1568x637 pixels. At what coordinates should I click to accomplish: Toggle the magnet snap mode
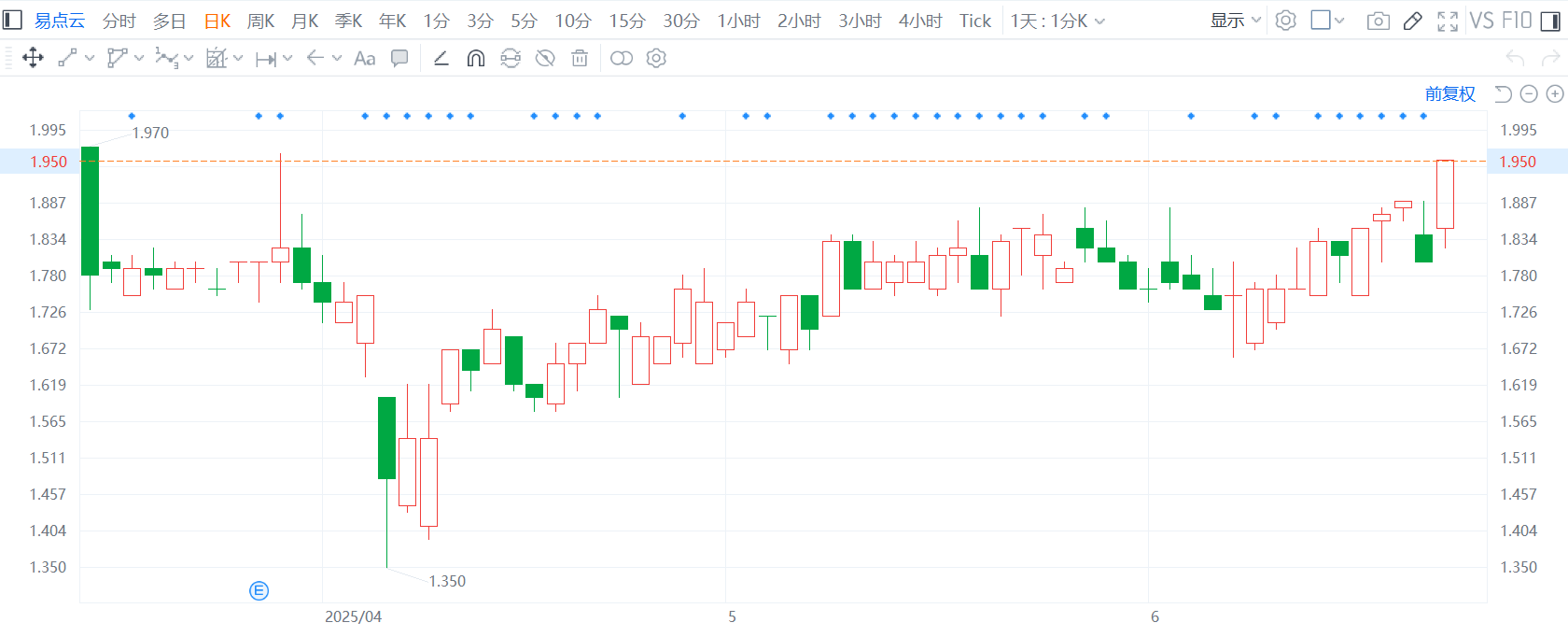click(476, 59)
